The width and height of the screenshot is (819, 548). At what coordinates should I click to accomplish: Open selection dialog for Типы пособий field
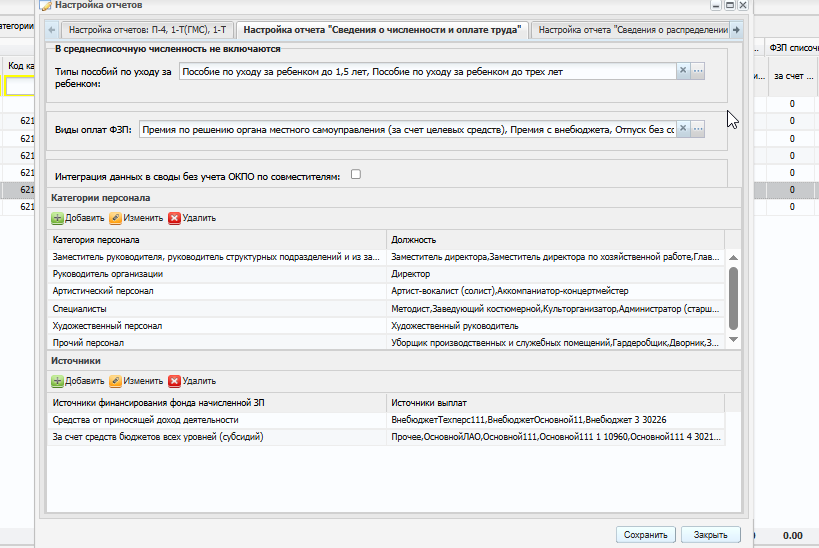coord(699,71)
